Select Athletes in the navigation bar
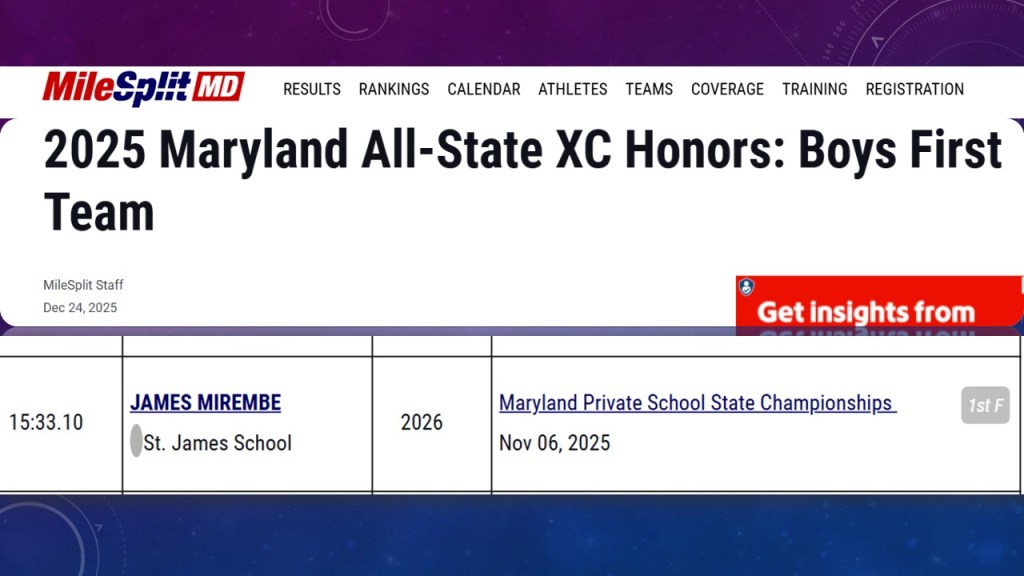The image size is (1024, 576). pyautogui.click(x=573, y=89)
